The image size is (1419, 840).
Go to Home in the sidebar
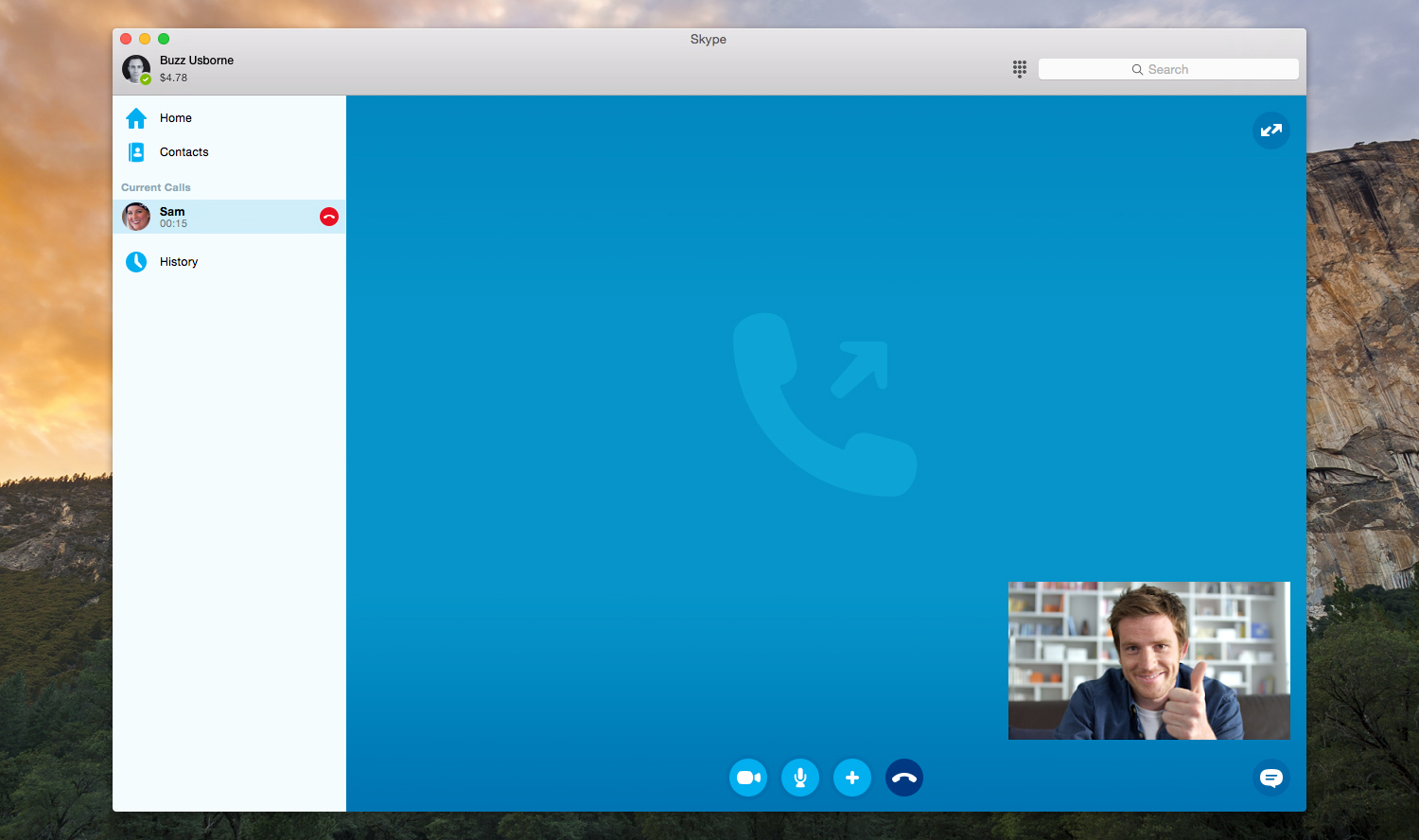coord(175,118)
